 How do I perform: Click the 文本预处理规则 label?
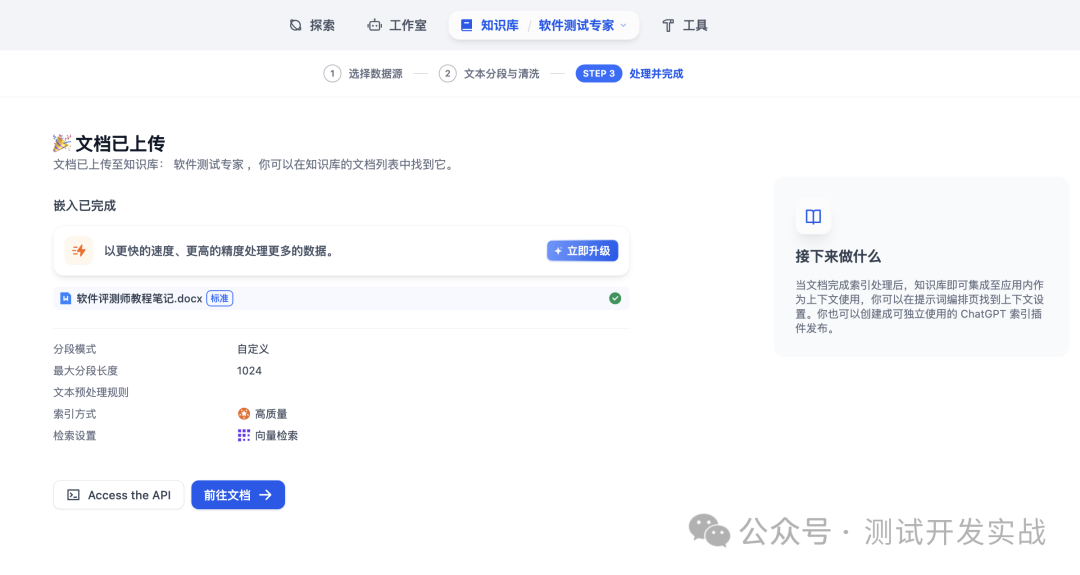(91, 393)
